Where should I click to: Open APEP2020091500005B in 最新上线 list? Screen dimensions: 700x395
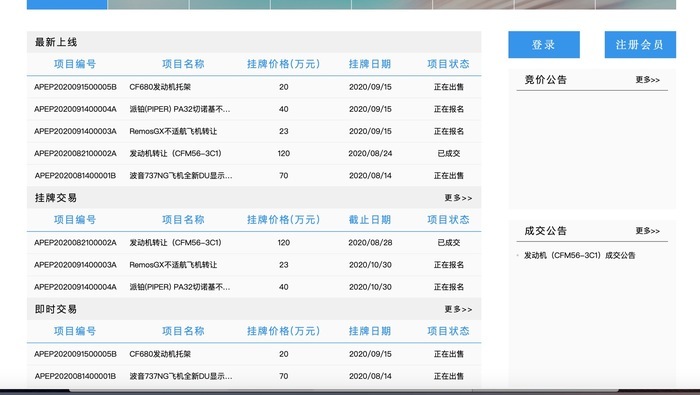point(75,87)
